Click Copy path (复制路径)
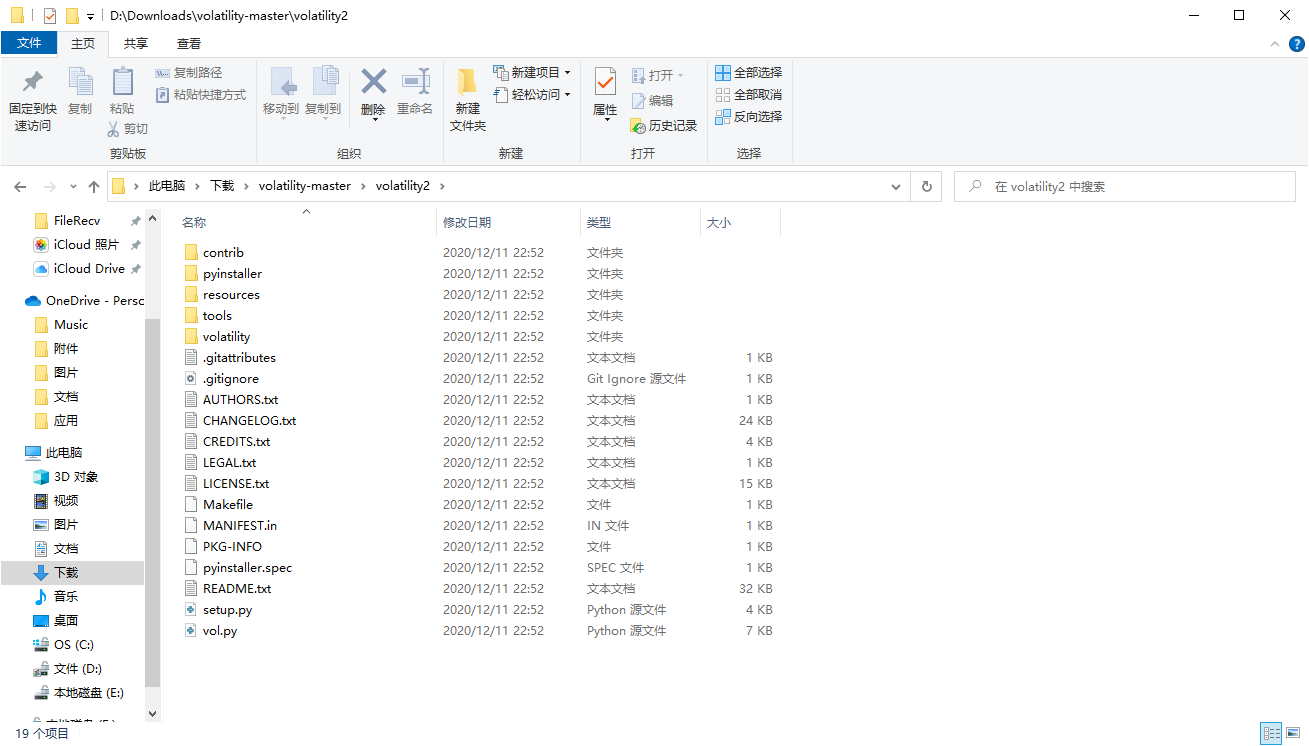This screenshot has height=746, width=1309. coord(189,73)
